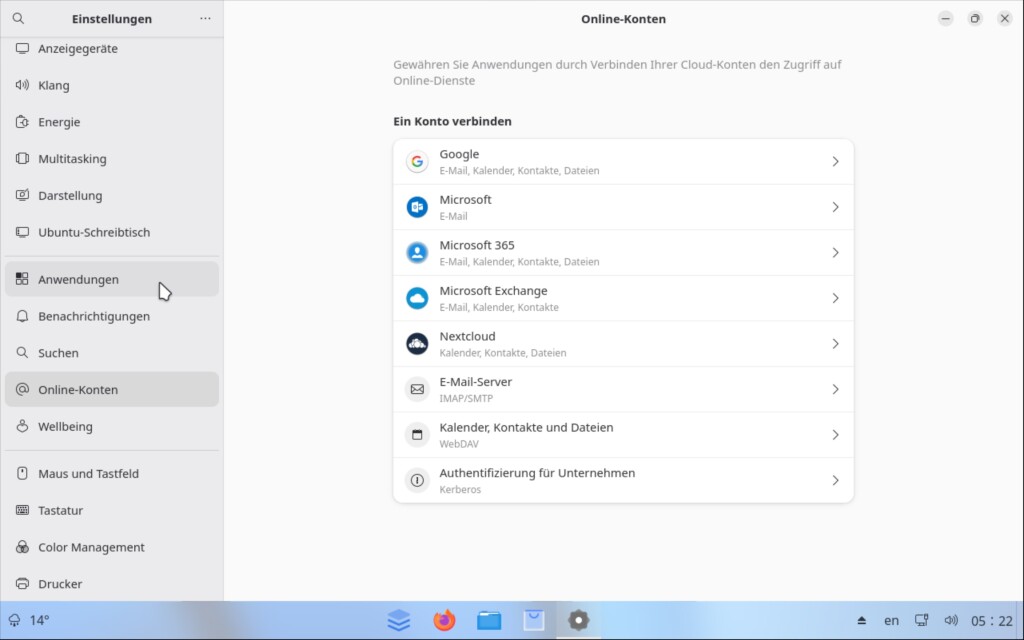Add an E-Mail-Server IMAP/SMTP account

(623, 389)
